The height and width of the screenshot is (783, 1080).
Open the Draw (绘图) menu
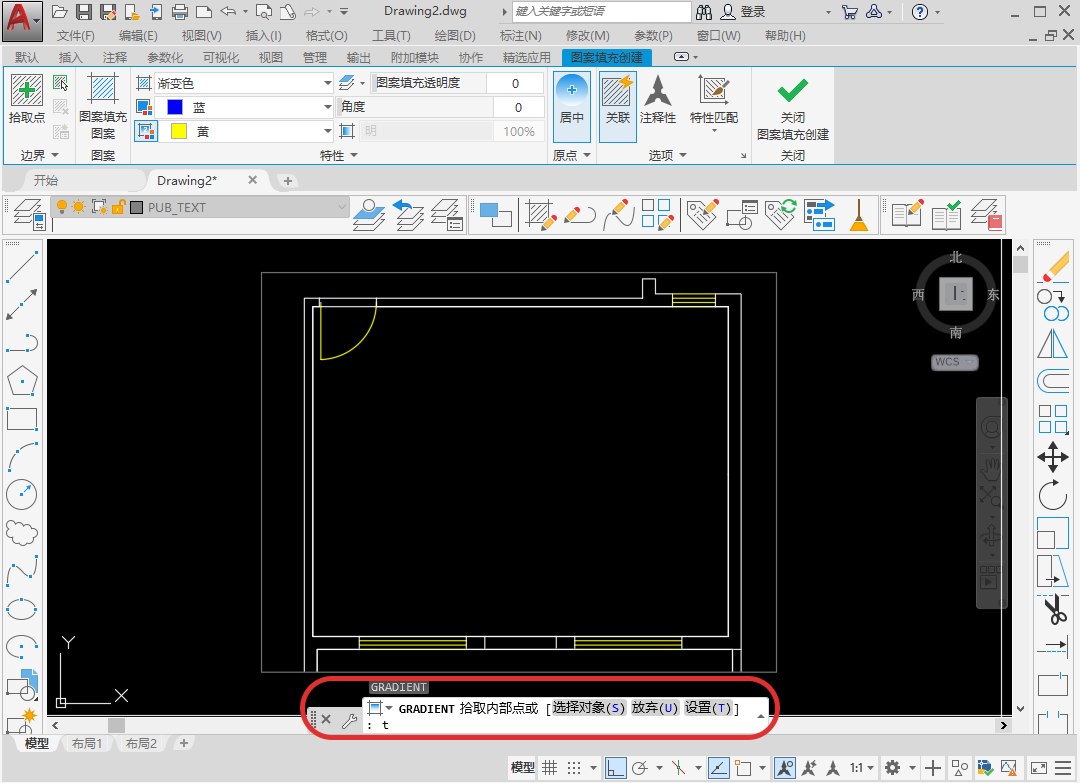(x=455, y=36)
